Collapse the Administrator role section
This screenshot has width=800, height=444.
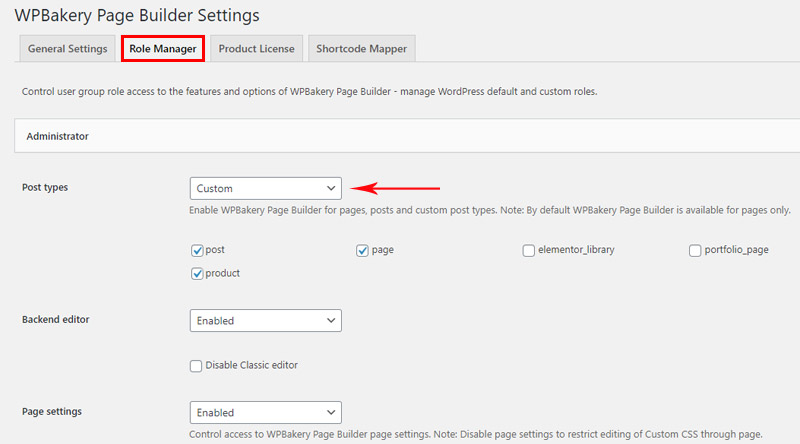pyautogui.click(x=407, y=136)
